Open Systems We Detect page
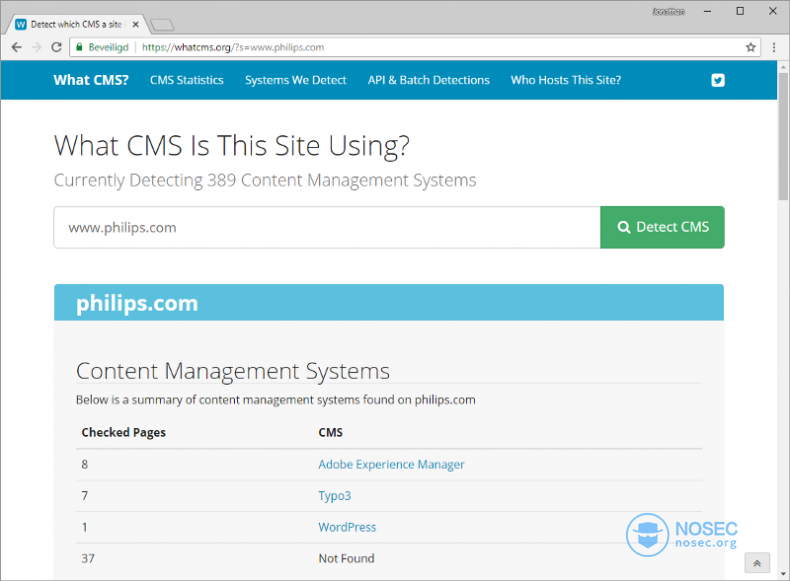 coord(296,80)
